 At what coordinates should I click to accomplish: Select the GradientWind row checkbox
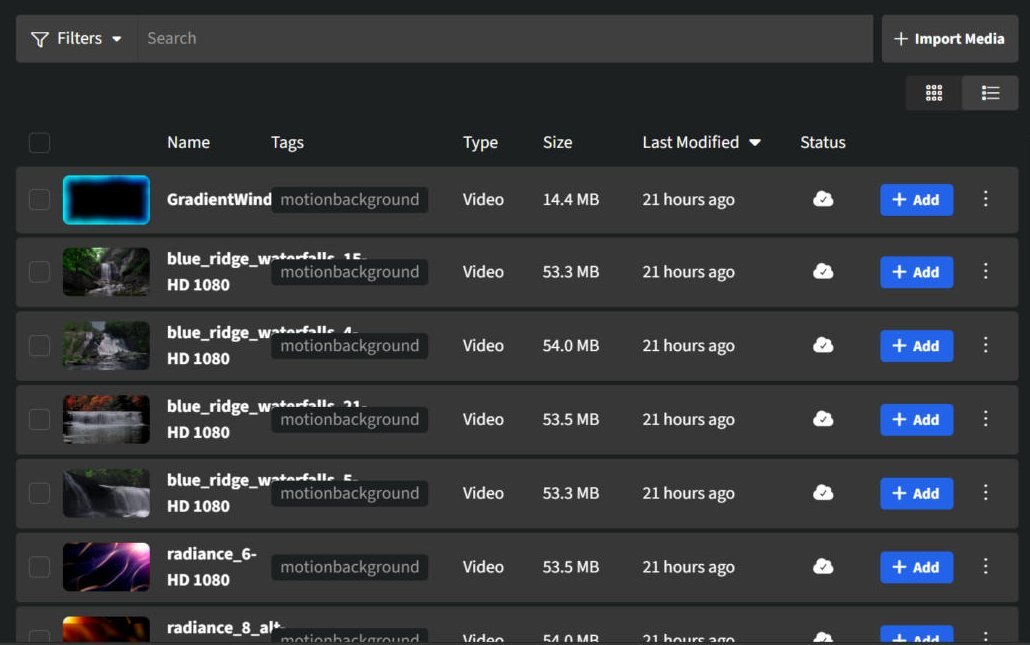39,200
